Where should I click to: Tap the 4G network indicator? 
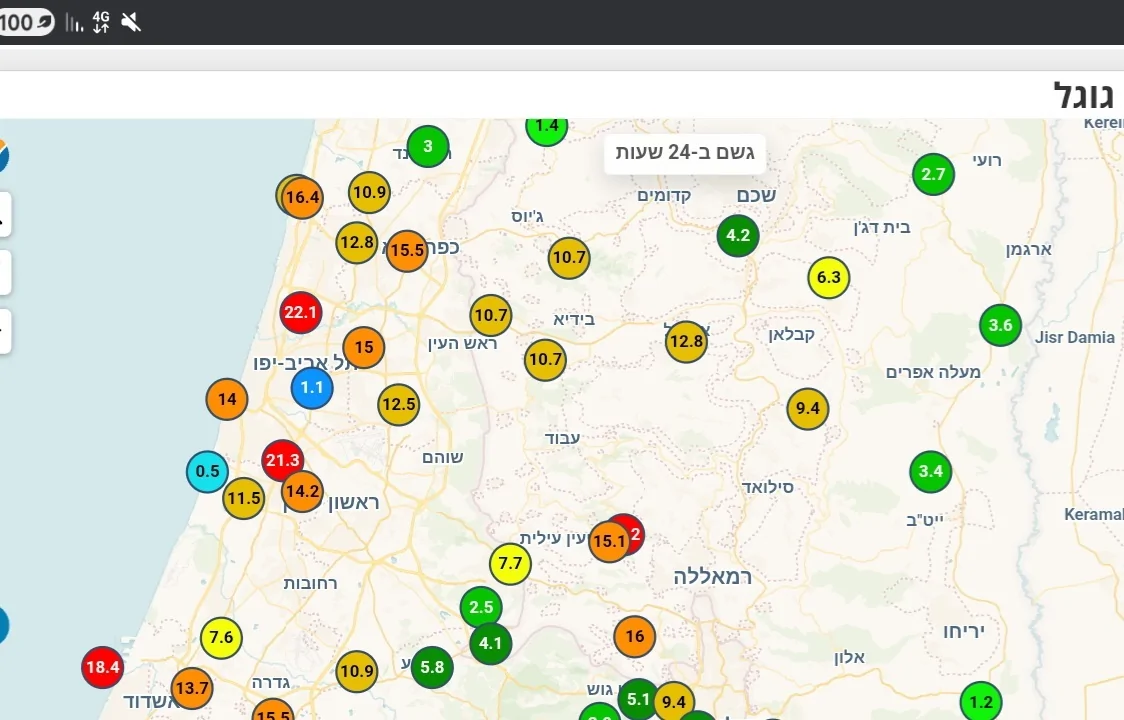tap(100, 22)
